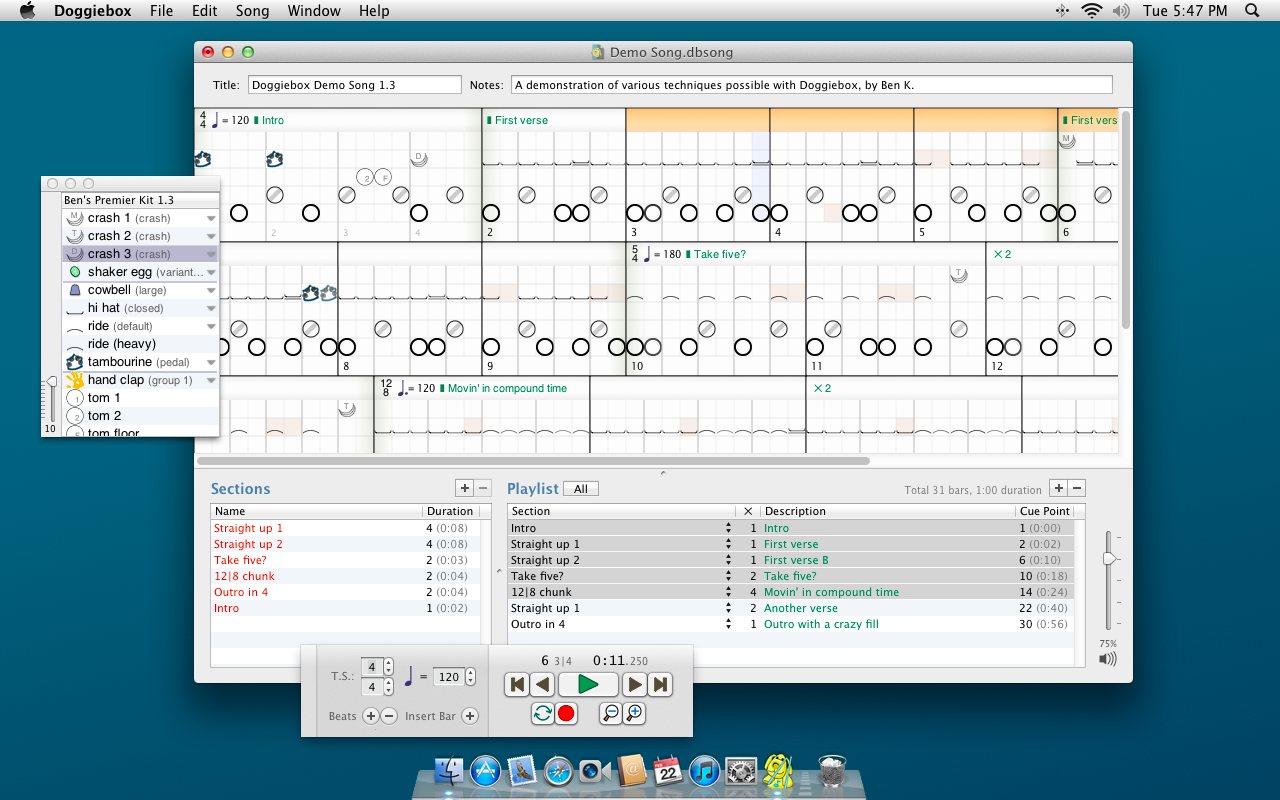Image resolution: width=1280 pixels, height=800 pixels.
Task: Select the green shaker egg icon
Action: point(75,272)
